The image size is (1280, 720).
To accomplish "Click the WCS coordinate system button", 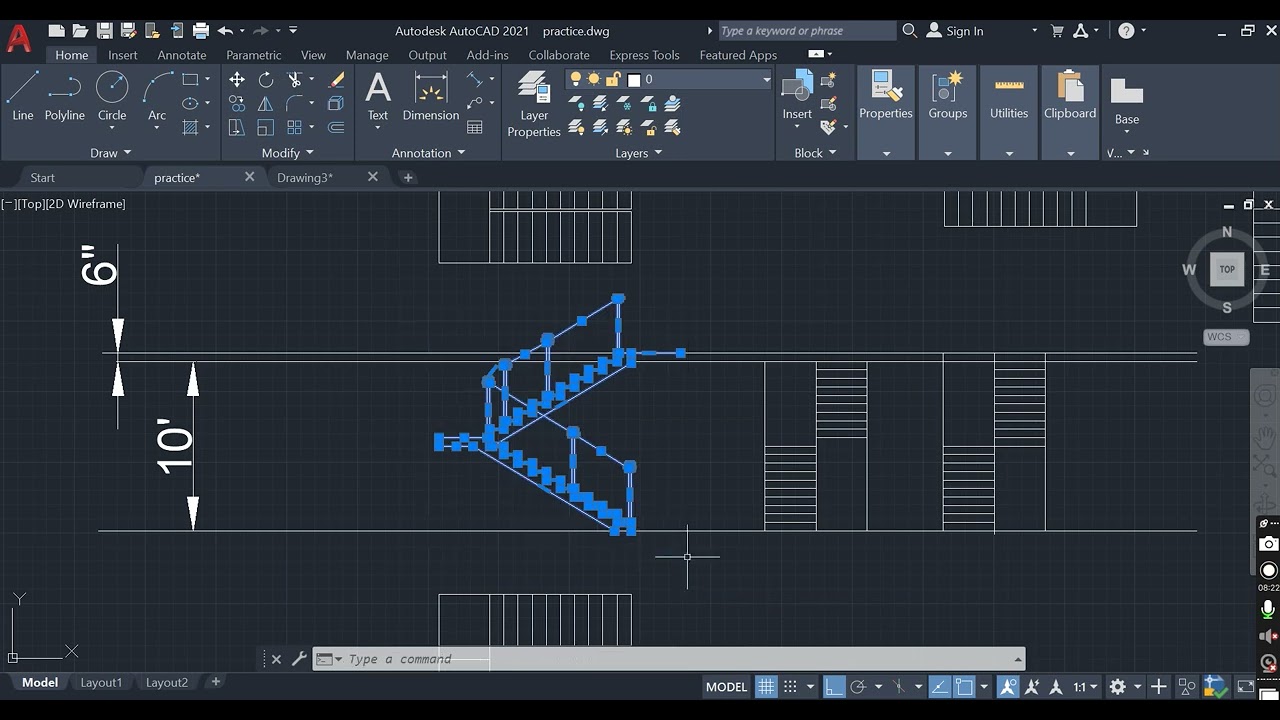I will click(x=1226, y=337).
